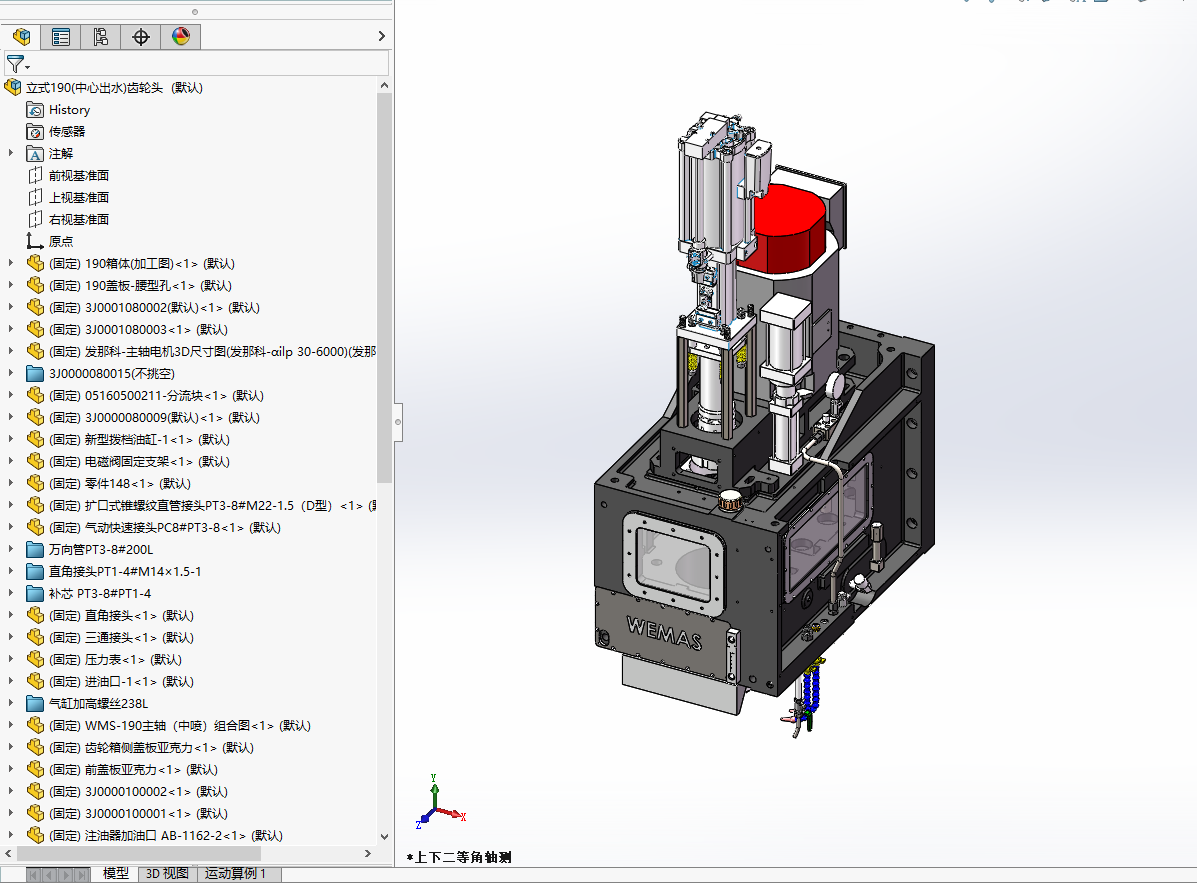Expand the 3J0001080002 component
Viewport: 1197px width, 883px height.
tap(11, 308)
